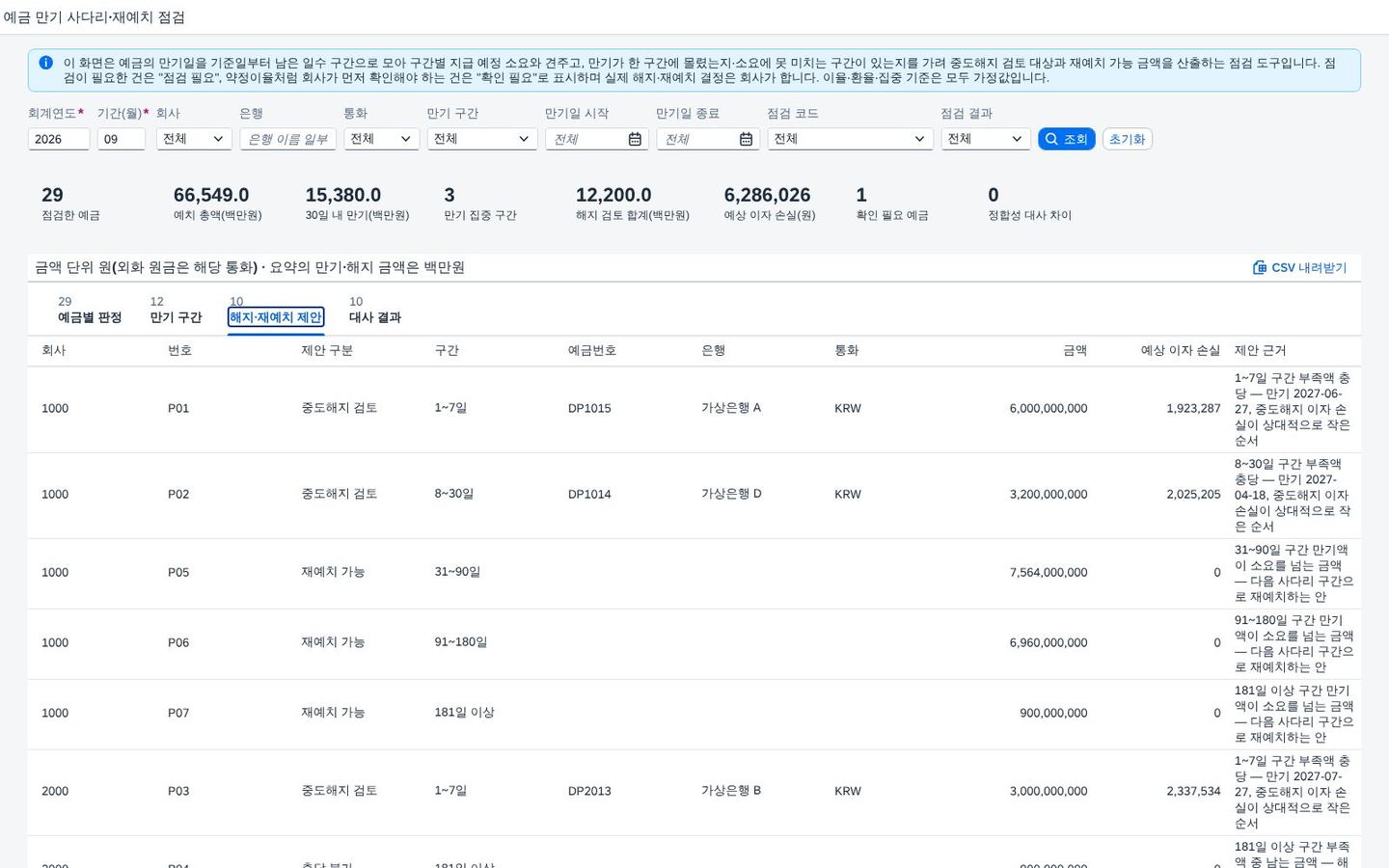1389x868 pixels.
Task: Click the 조회 search button
Action: 1066,139
